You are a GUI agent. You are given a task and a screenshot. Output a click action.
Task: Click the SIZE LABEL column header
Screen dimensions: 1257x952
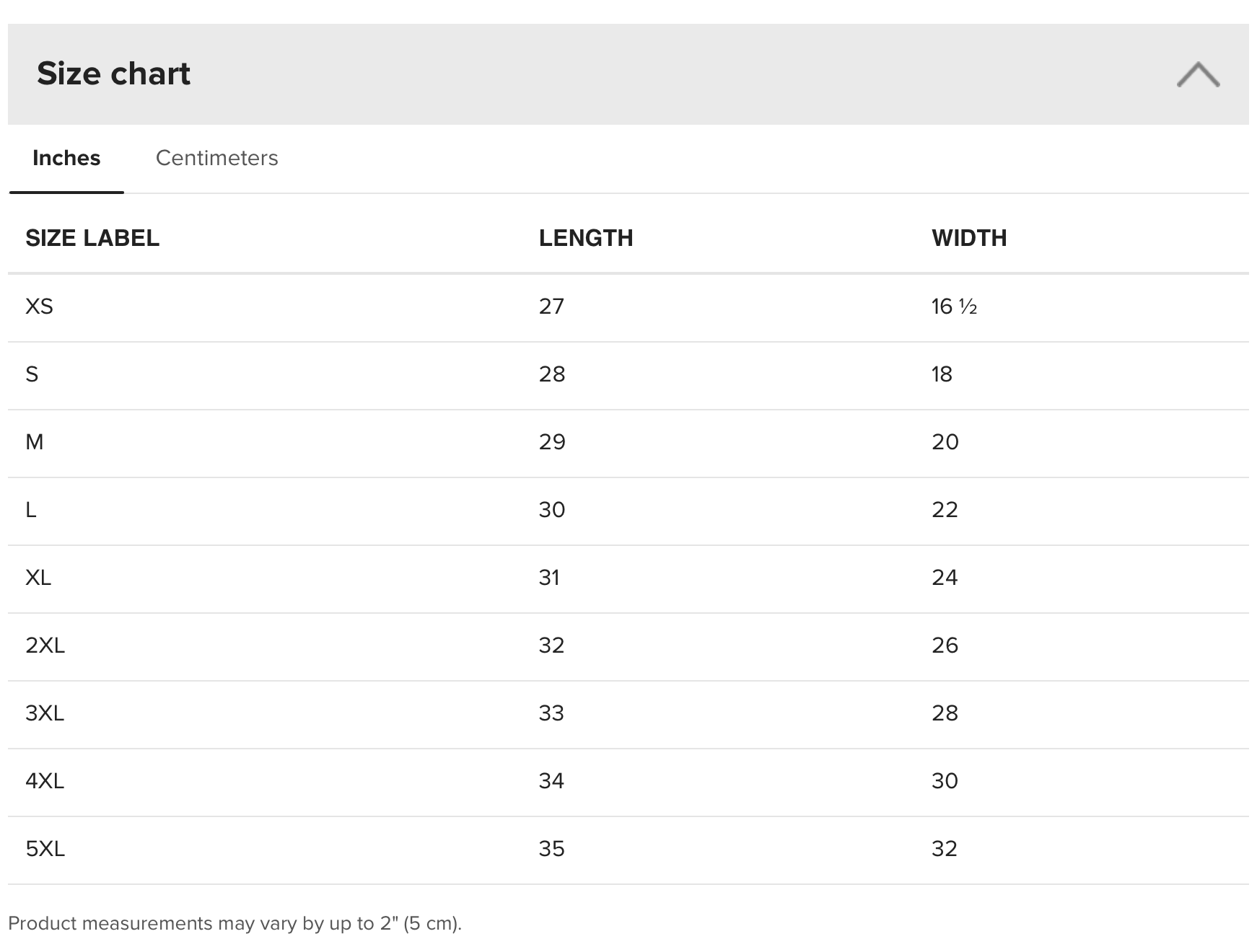point(92,238)
